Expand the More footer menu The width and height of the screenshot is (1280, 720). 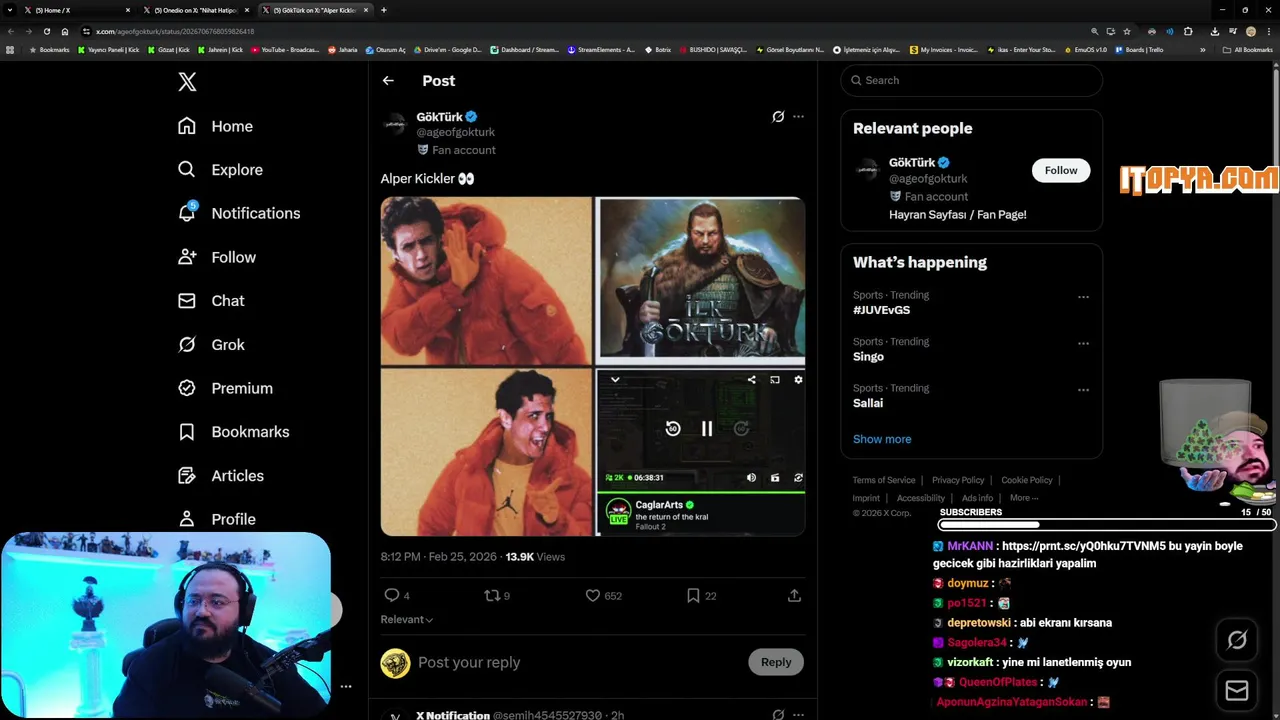coord(1024,498)
